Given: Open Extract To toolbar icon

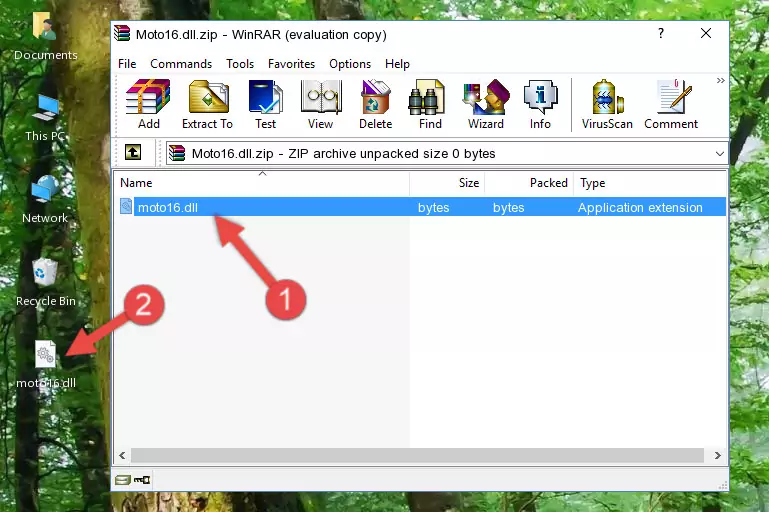Looking at the screenshot, I should click(207, 104).
